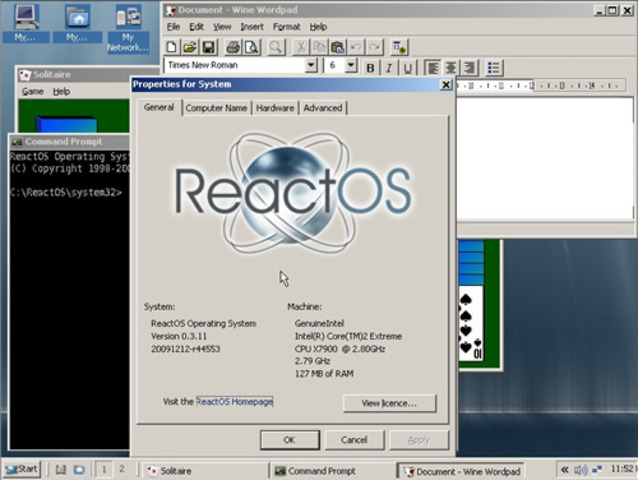
Task: Click the Solitaire title bar card icon
Action: point(25,75)
